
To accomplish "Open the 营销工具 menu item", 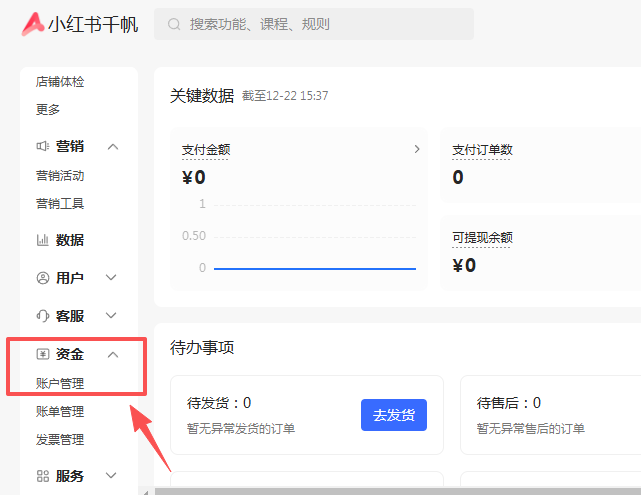I will (60, 204).
